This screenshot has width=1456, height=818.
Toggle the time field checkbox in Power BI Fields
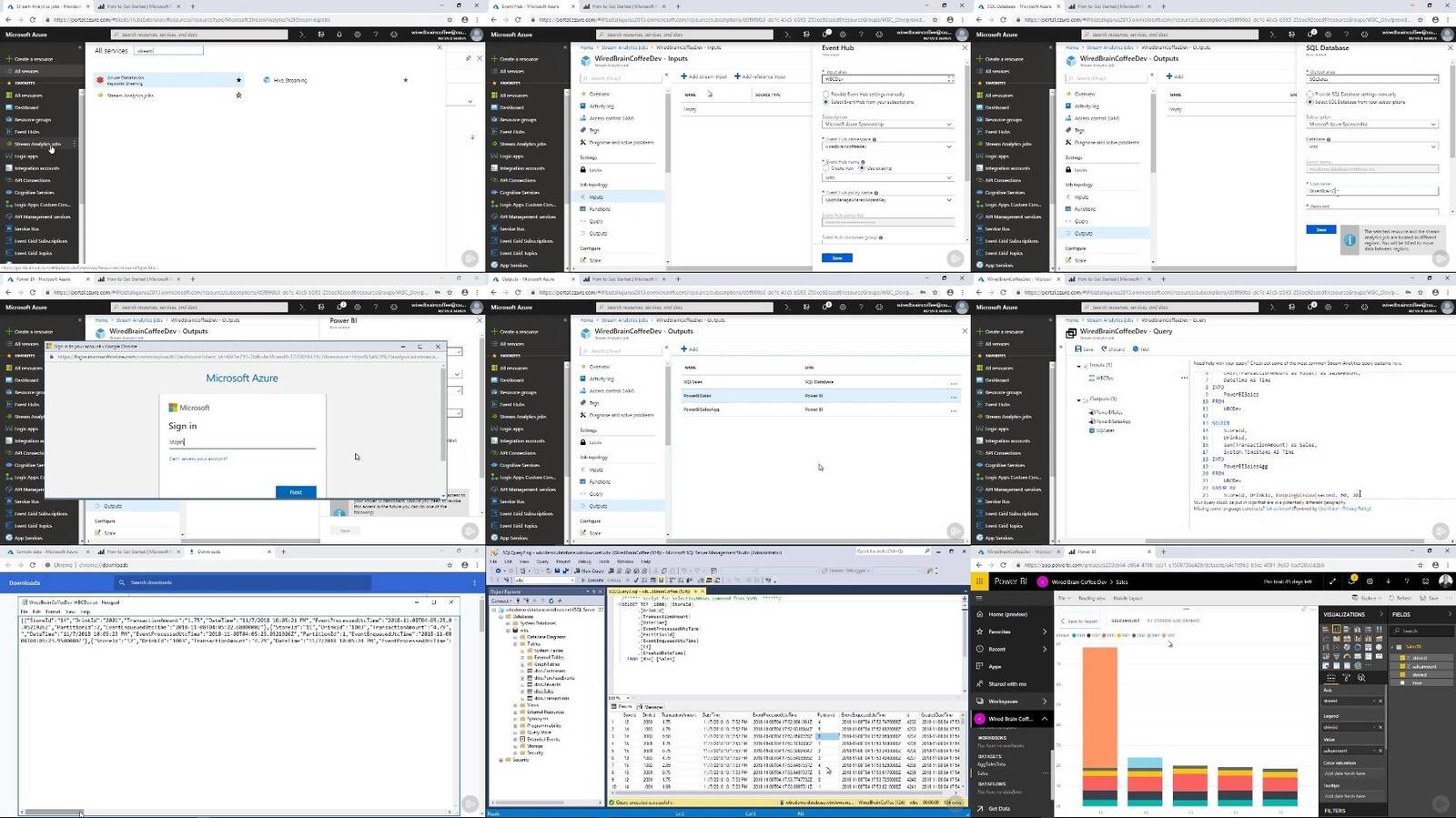click(1403, 682)
